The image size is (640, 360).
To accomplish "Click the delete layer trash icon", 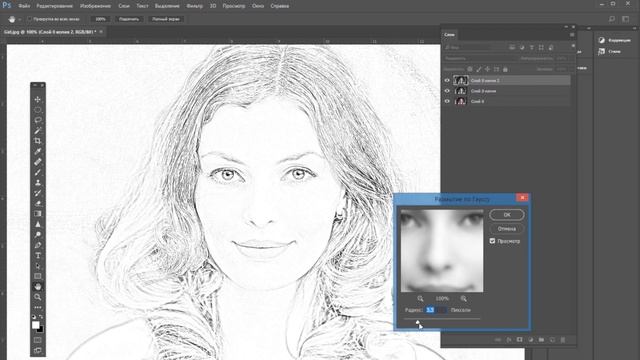I will click(563, 340).
